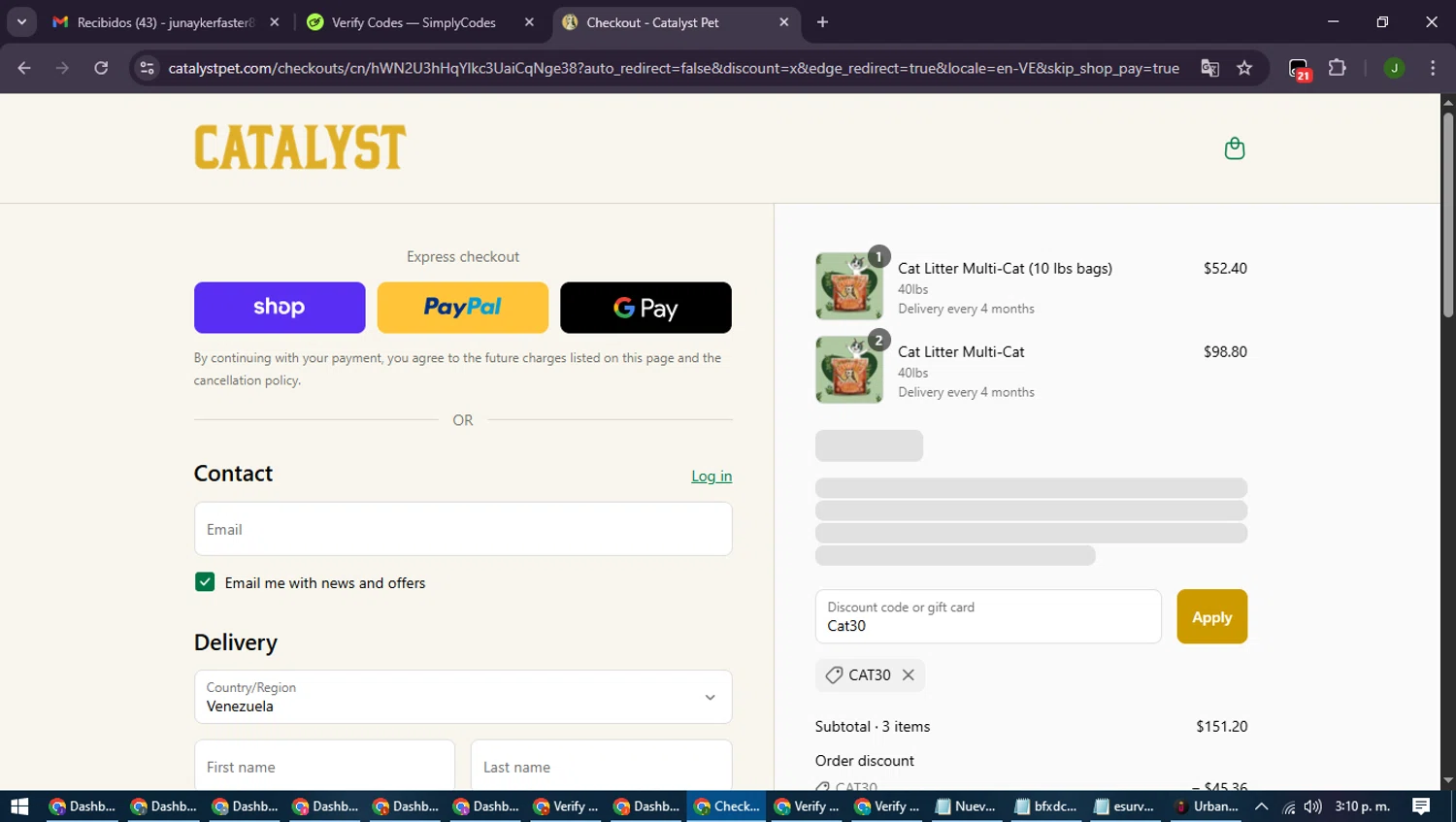This screenshot has height=822, width=1456.
Task: Focus the First name field
Action: point(324,766)
